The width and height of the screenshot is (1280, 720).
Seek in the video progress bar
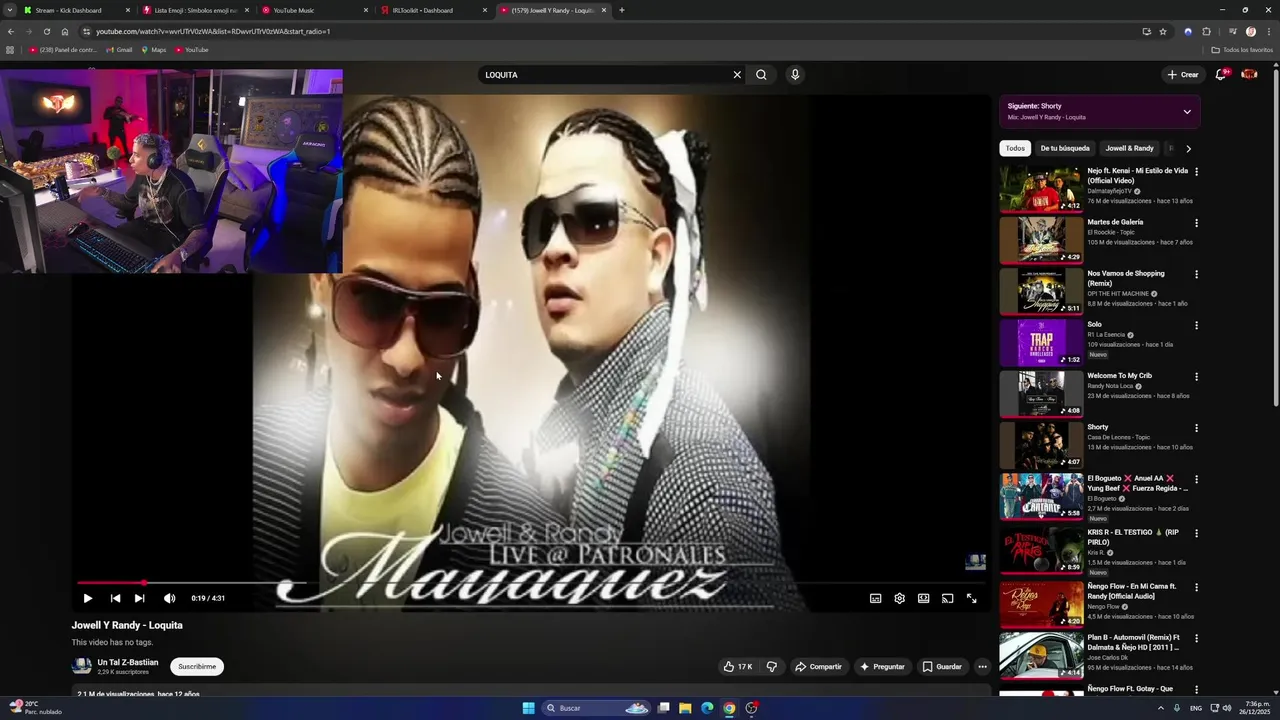pyautogui.click(x=531, y=582)
